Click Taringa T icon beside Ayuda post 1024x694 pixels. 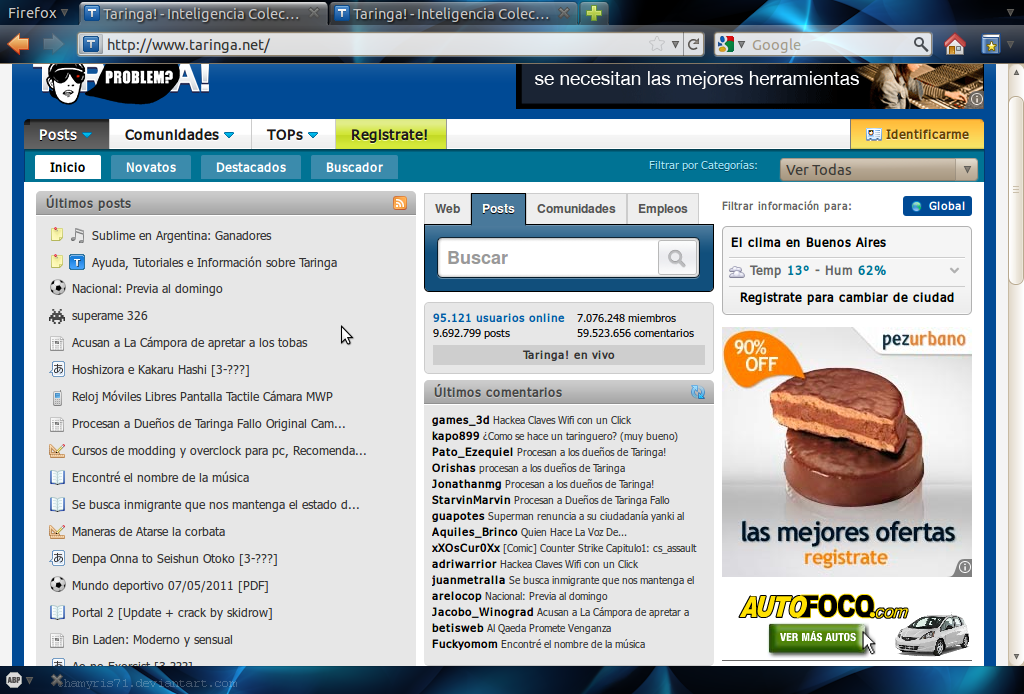pyautogui.click(x=77, y=262)
